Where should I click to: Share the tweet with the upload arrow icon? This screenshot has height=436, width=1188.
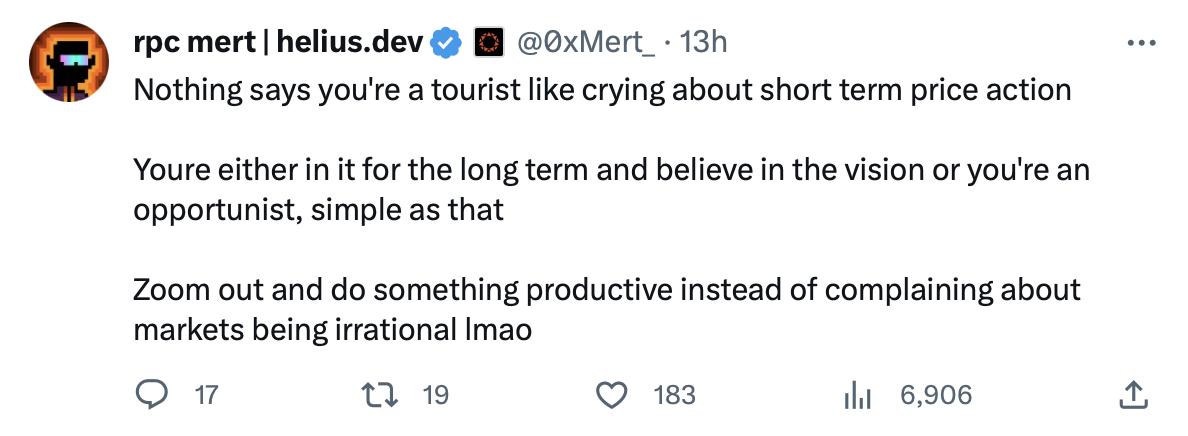tap(1132, 395)
